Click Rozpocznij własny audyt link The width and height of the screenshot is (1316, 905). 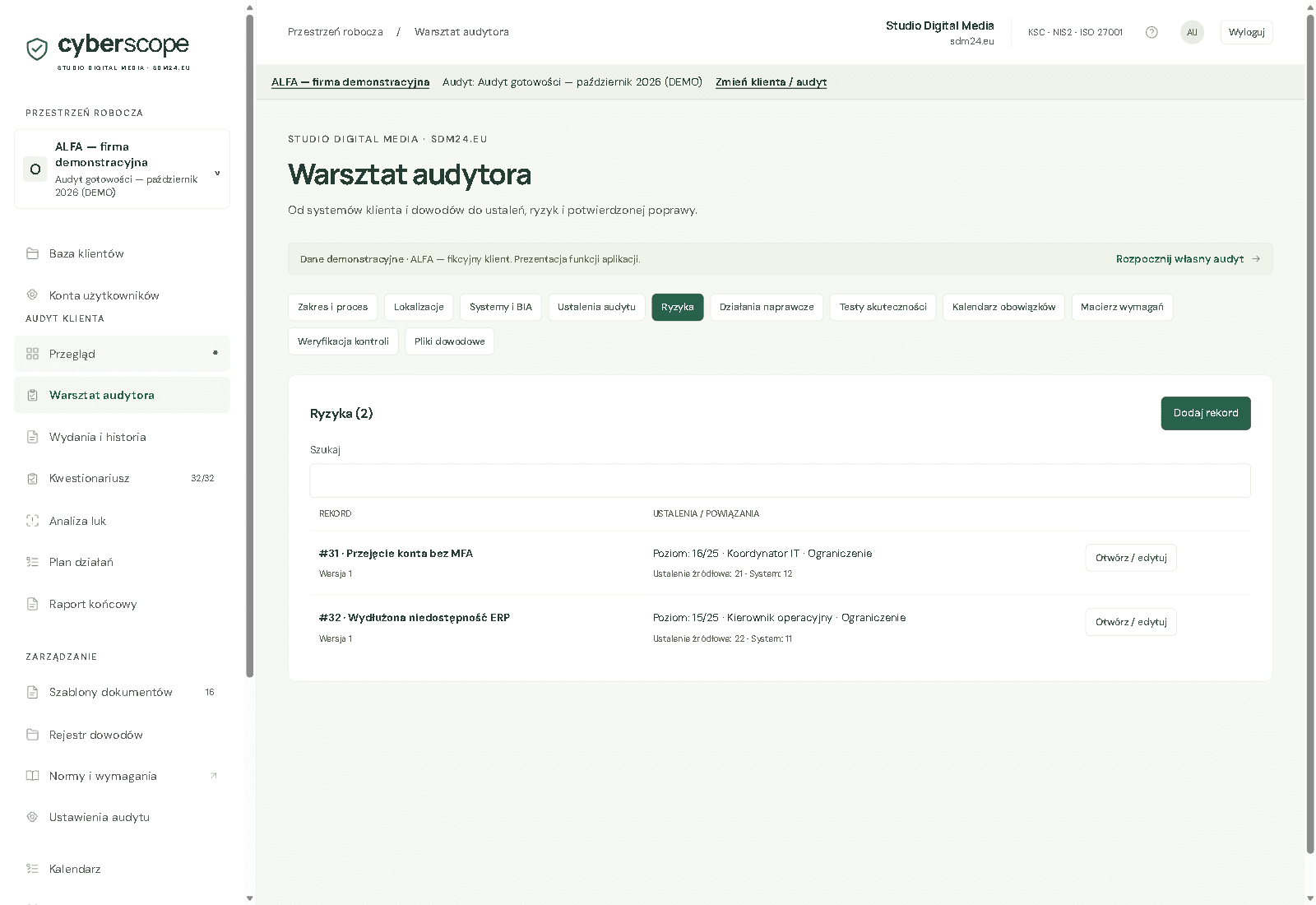[x=1188, y=259]
